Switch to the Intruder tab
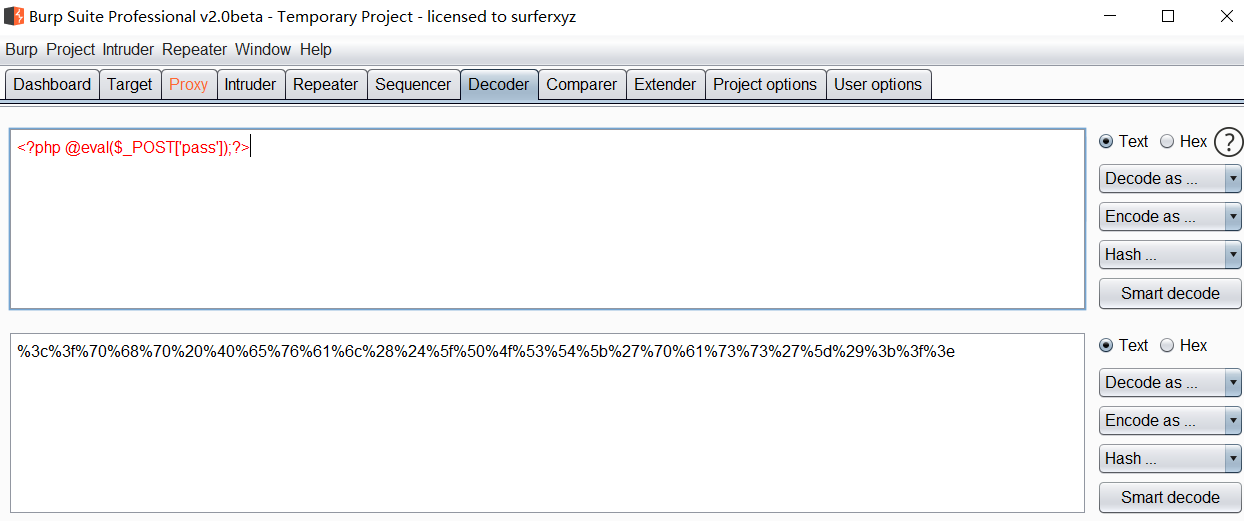This screenshot has width=1244, height=521. click(x=250, y=85)
